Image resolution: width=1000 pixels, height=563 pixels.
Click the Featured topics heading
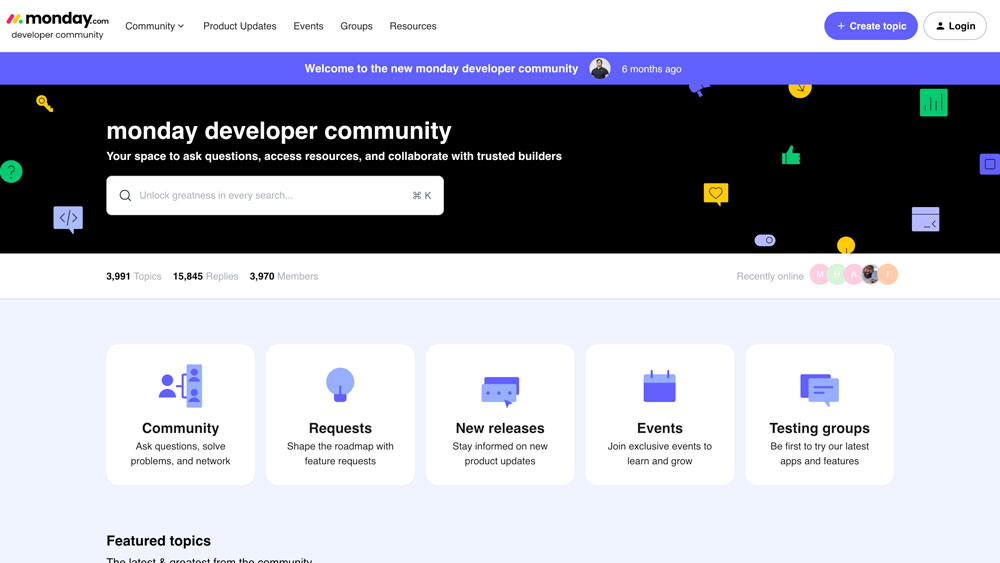(159, 541)
